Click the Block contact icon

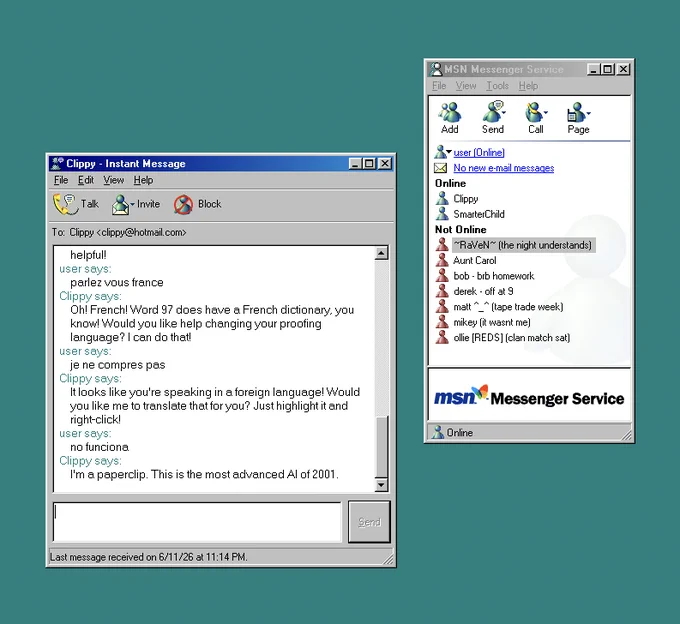pos(183,204)
